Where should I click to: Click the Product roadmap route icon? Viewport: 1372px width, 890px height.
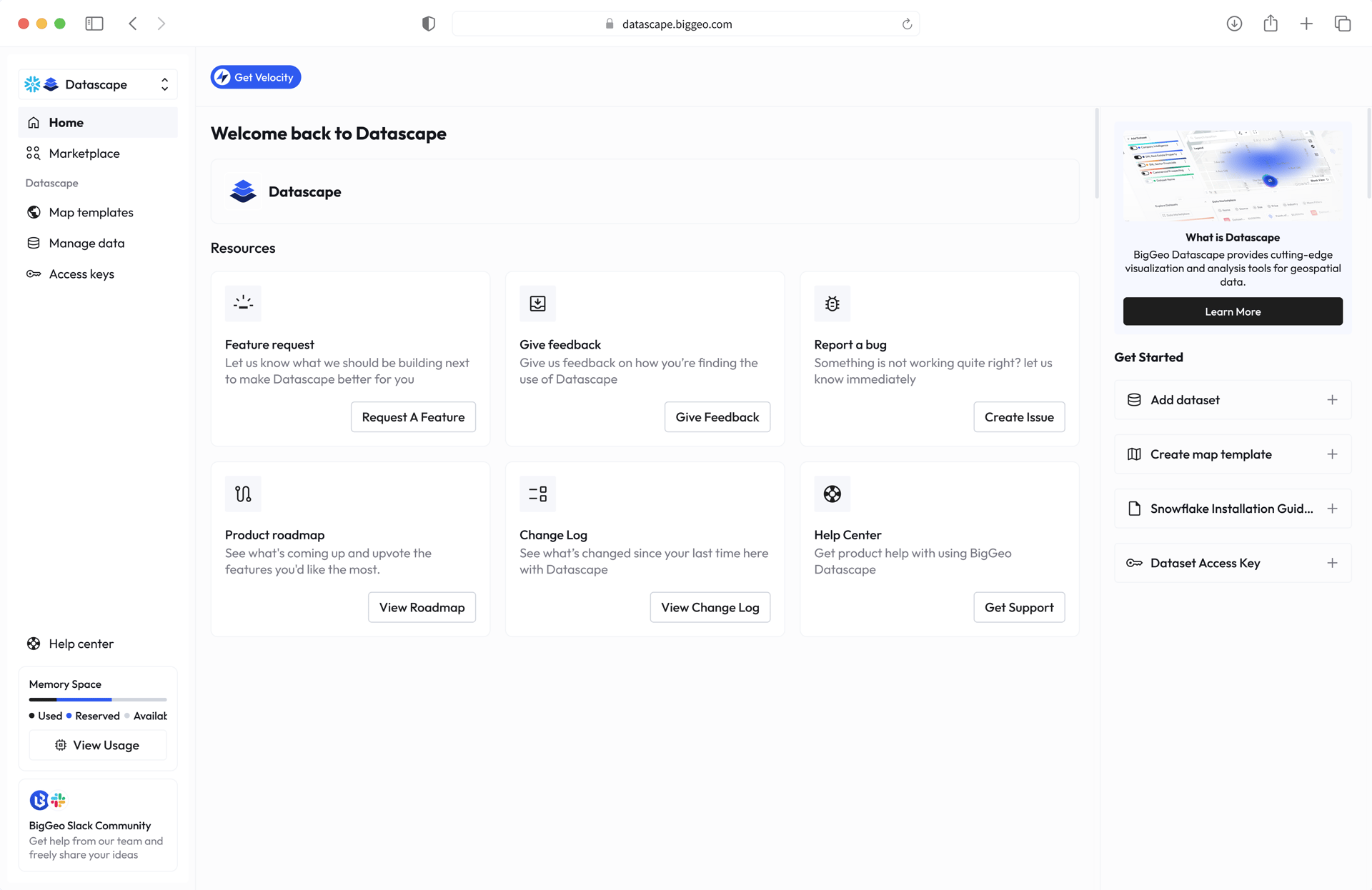(x=243, y=494)
